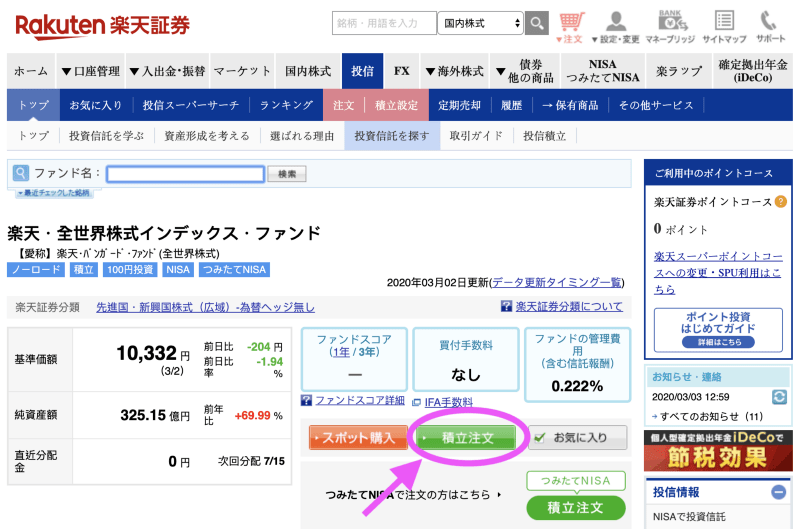Open the マネーブリッジ bank icon
The width and height of the screenshot is (800, 529).
point(670,28)
